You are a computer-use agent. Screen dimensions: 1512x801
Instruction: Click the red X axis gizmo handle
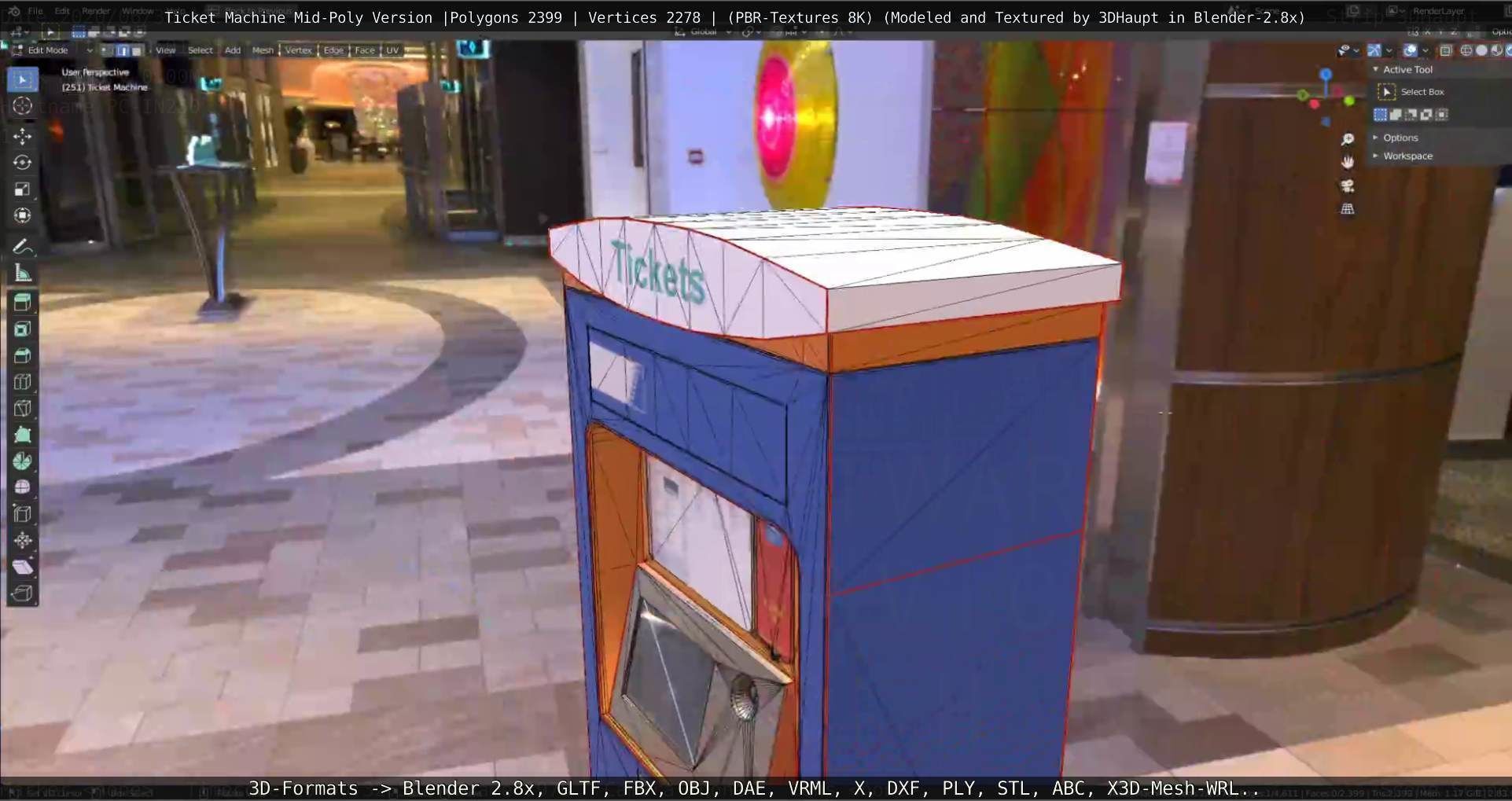(1314, 104)
